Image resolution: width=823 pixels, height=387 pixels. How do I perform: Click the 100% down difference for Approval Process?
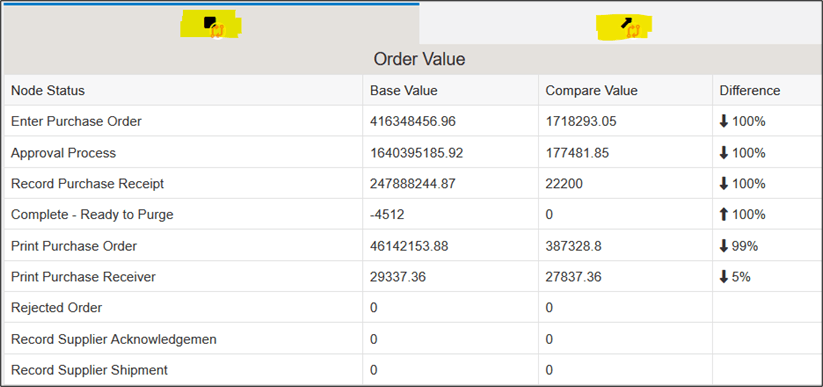pos(742,153)
